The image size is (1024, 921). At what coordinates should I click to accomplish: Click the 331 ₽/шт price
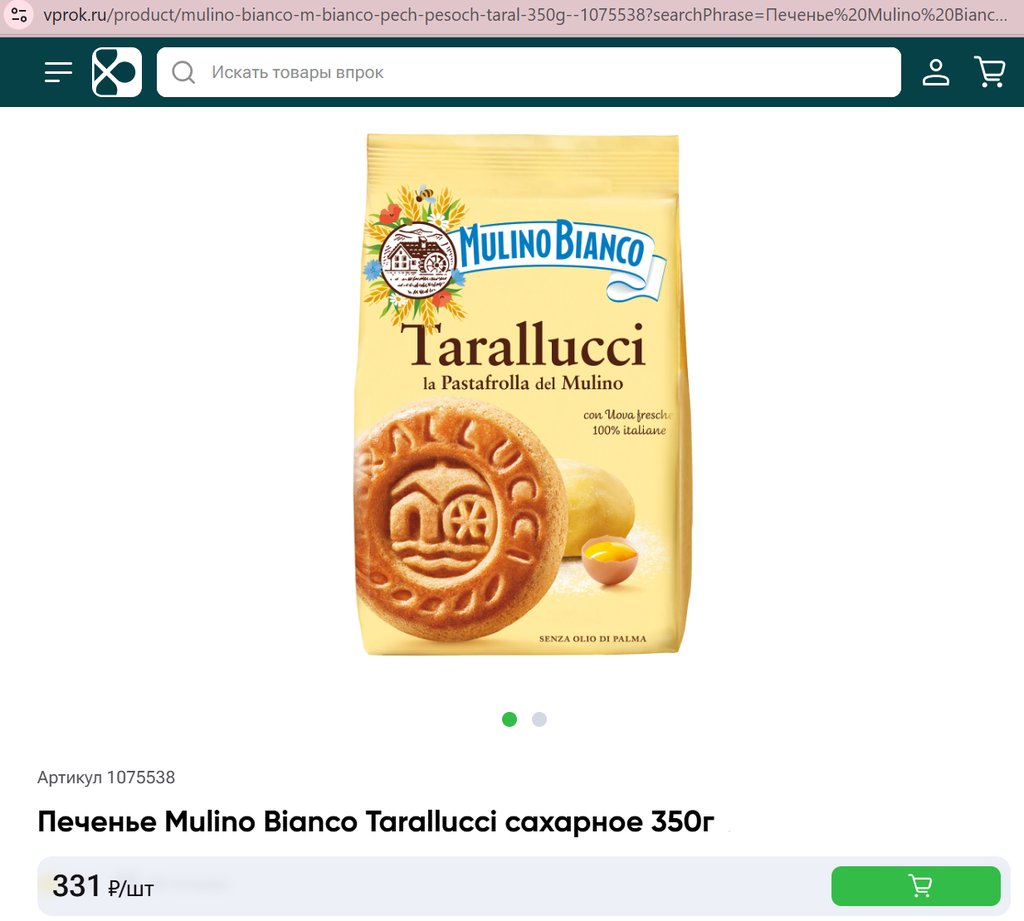[103, 886]
